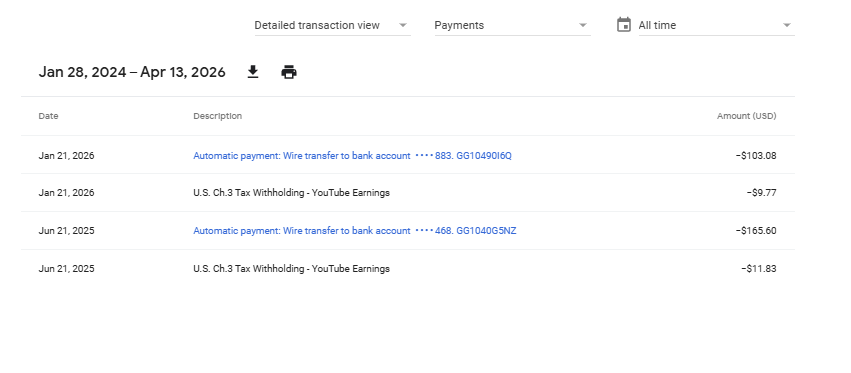This screenshot has width=851, height=373.
Task: Expand the Payments filter dropdown
Action: (512, 26)
